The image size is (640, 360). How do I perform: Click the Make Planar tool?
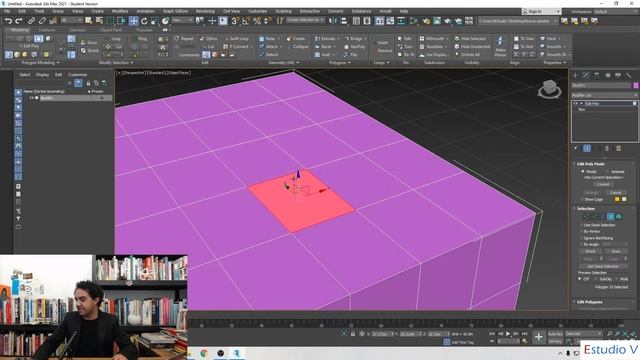(x=500, y=46)
